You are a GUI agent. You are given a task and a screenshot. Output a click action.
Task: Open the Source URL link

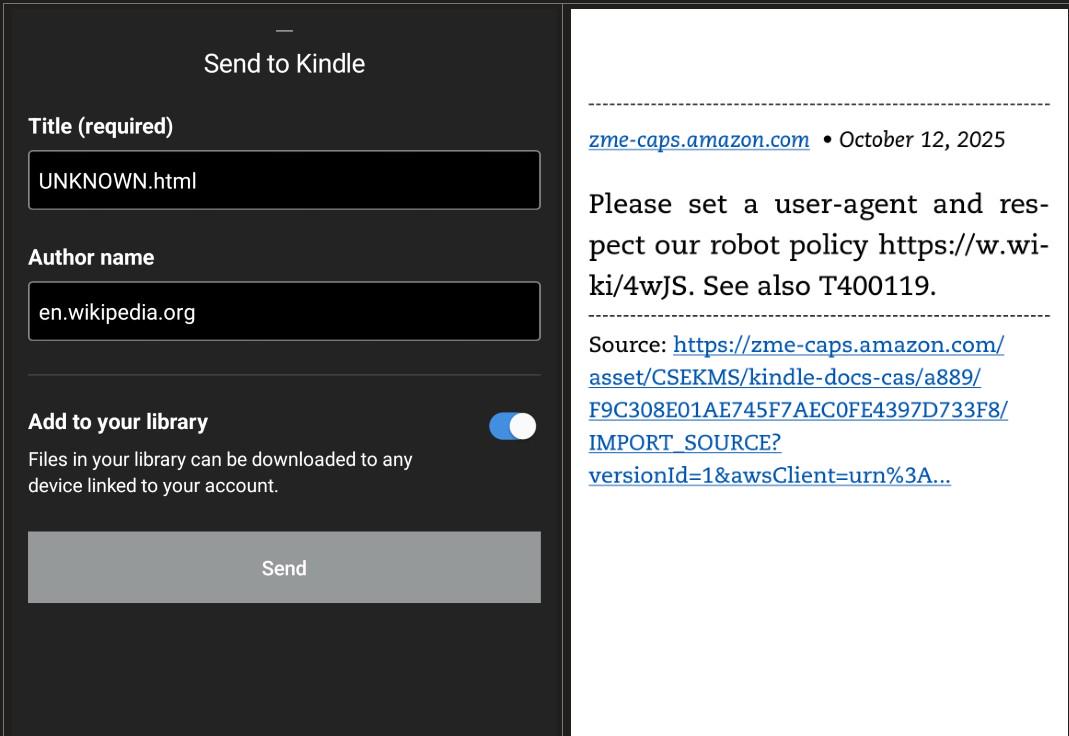tap(797, 410)
